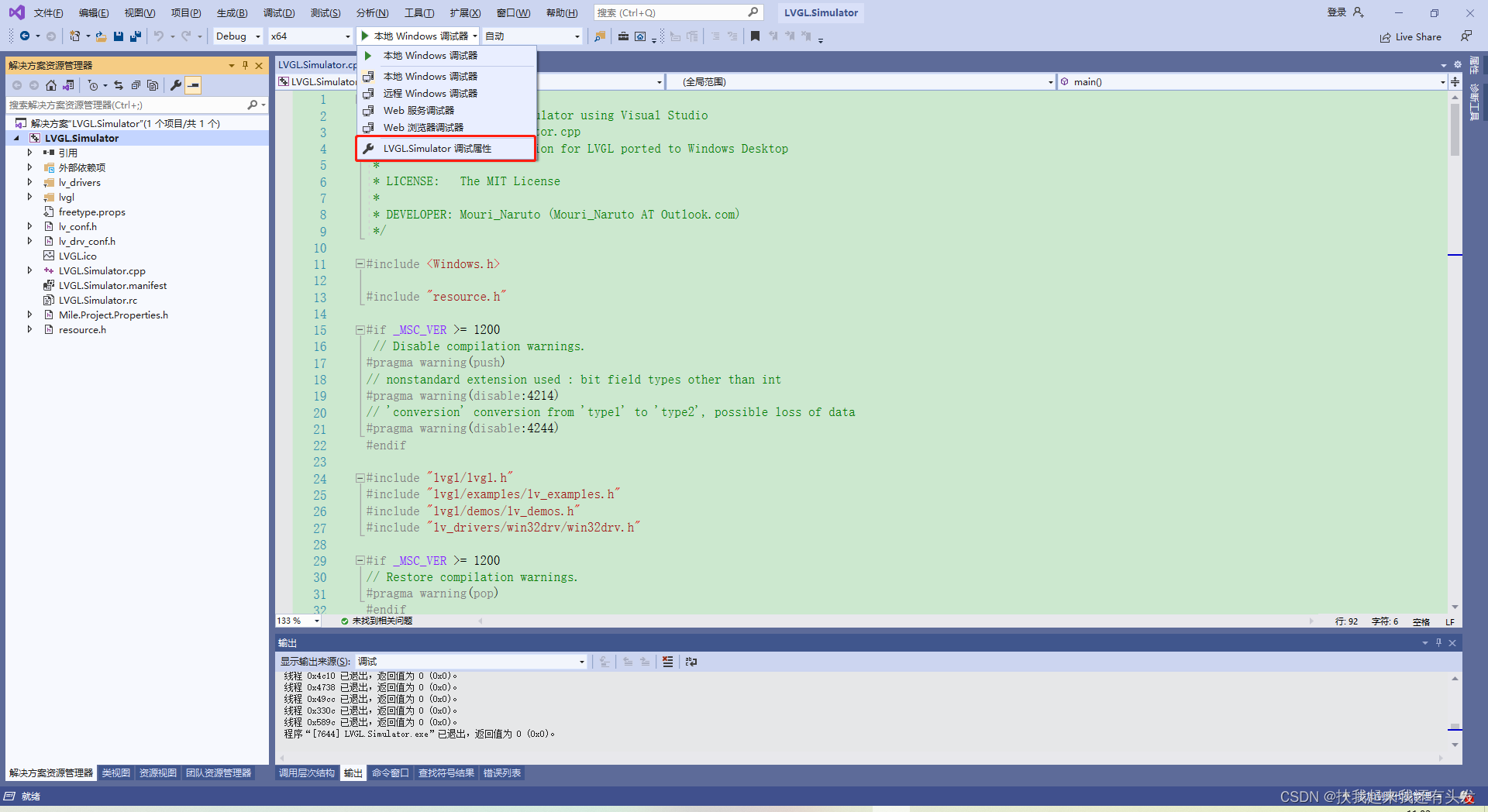
Task: Click the find in files icon
Action: coord(600,36)
